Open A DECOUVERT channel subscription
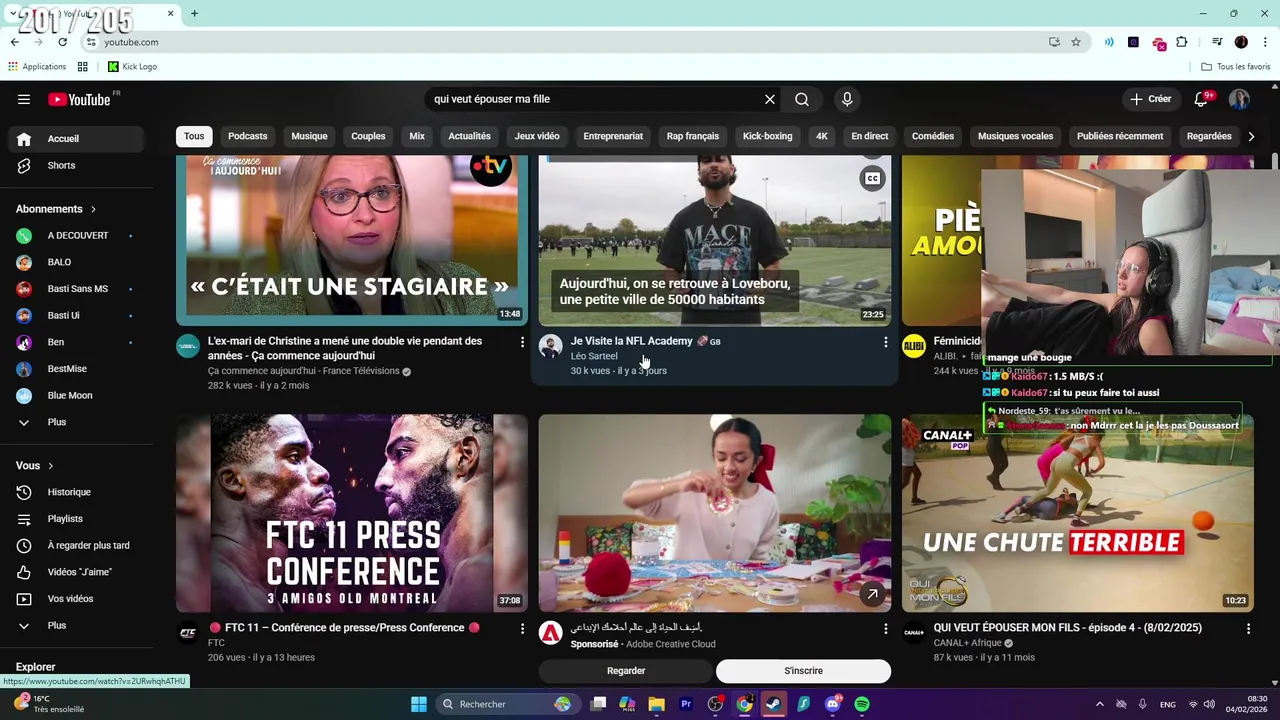This screenshot has height=720, width=1280. tap(78, 235)
